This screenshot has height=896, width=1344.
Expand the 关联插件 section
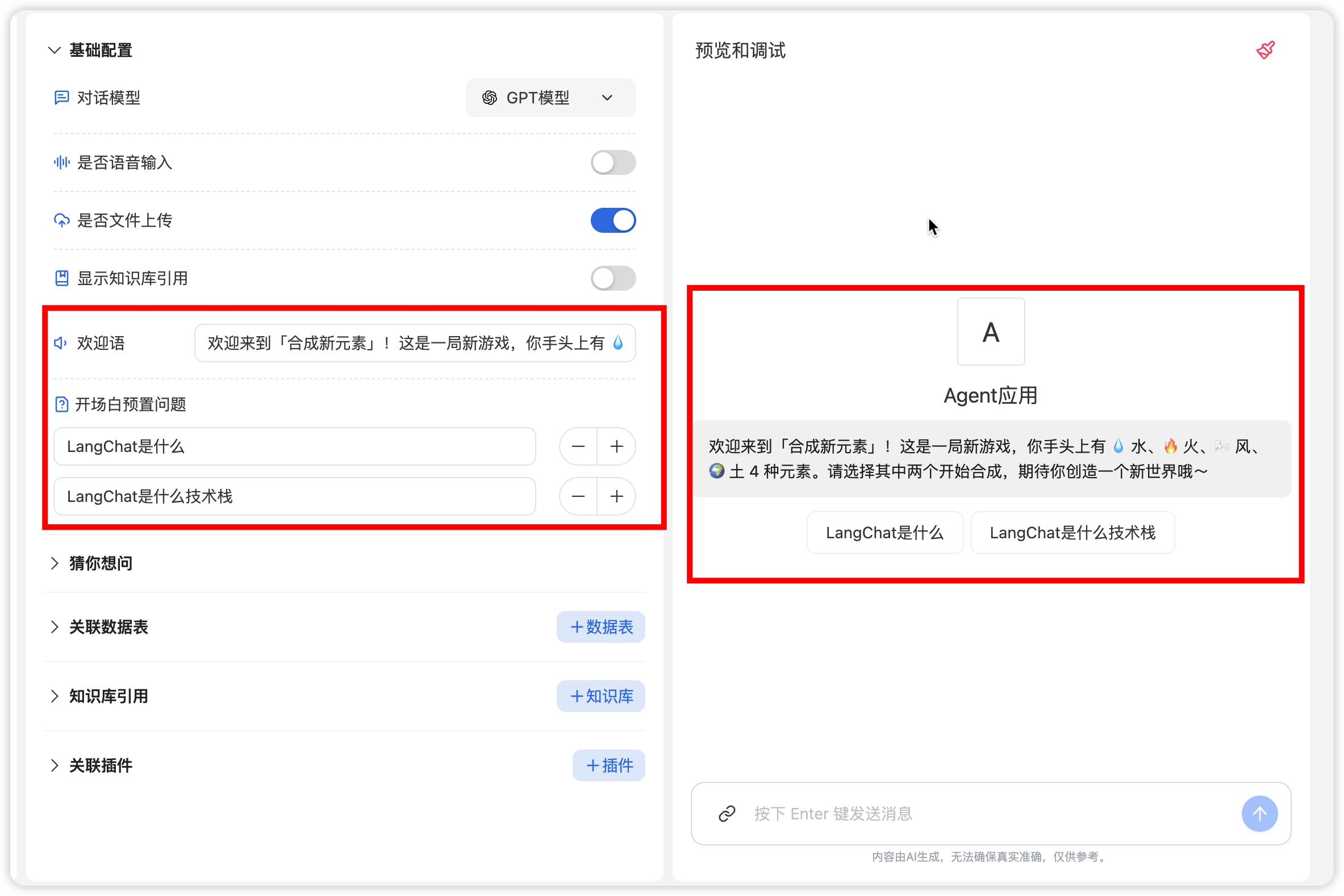pyautogui.click(x=55, y=765)
